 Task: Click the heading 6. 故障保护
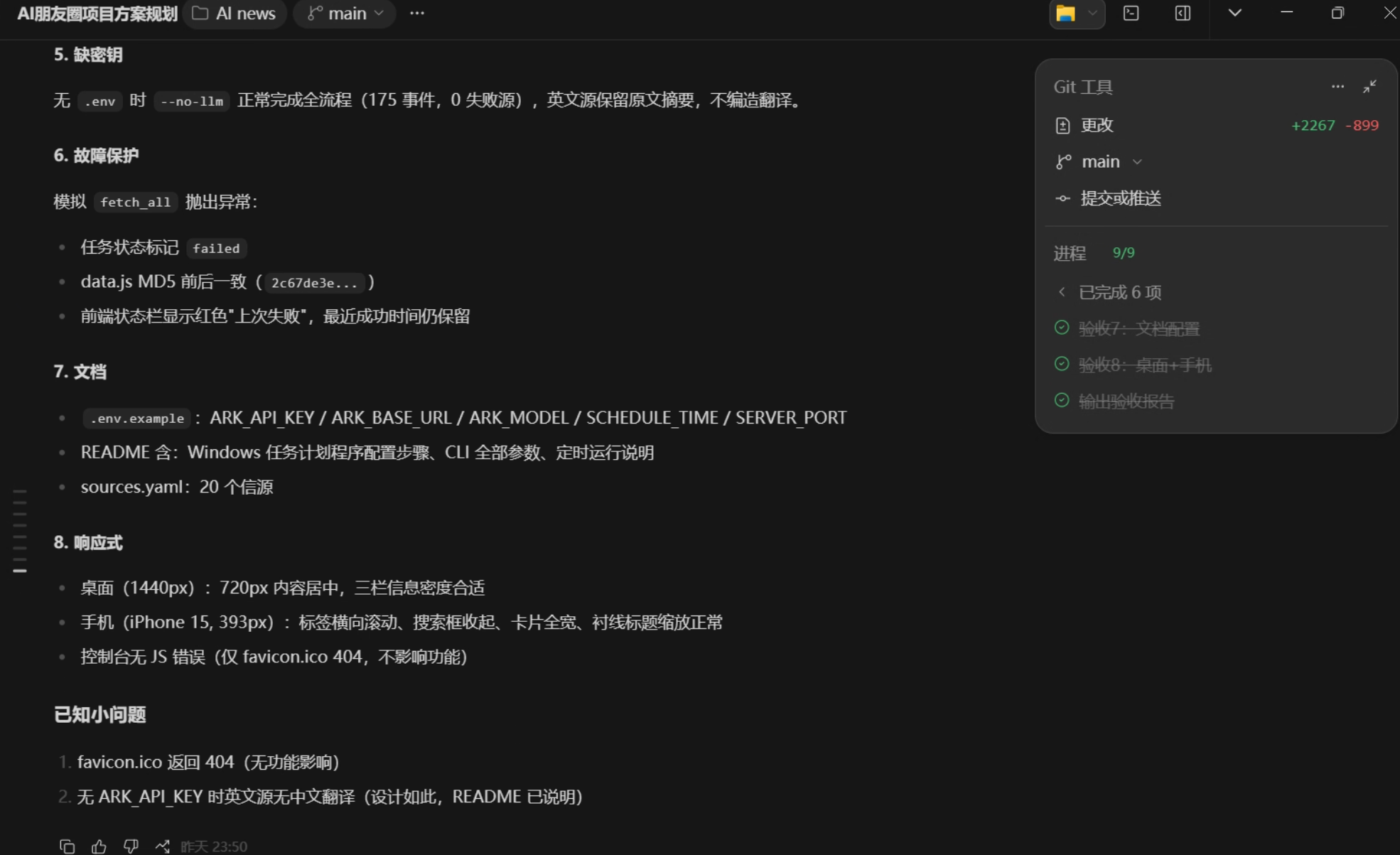(x=96, y=155)
